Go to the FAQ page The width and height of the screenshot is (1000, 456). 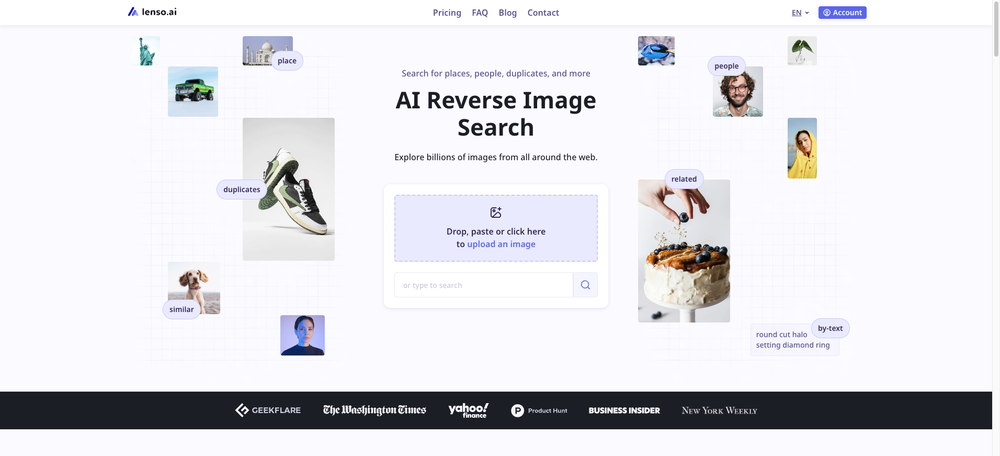pyautogui.click(x=480, y=13)
